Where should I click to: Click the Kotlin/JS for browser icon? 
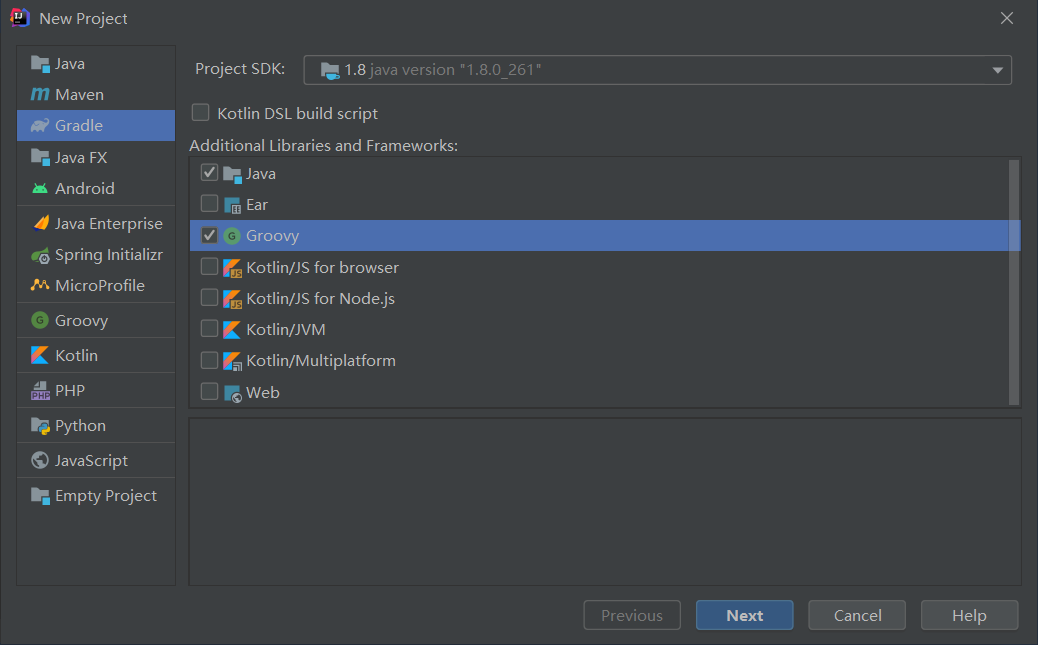coord(232,268)
